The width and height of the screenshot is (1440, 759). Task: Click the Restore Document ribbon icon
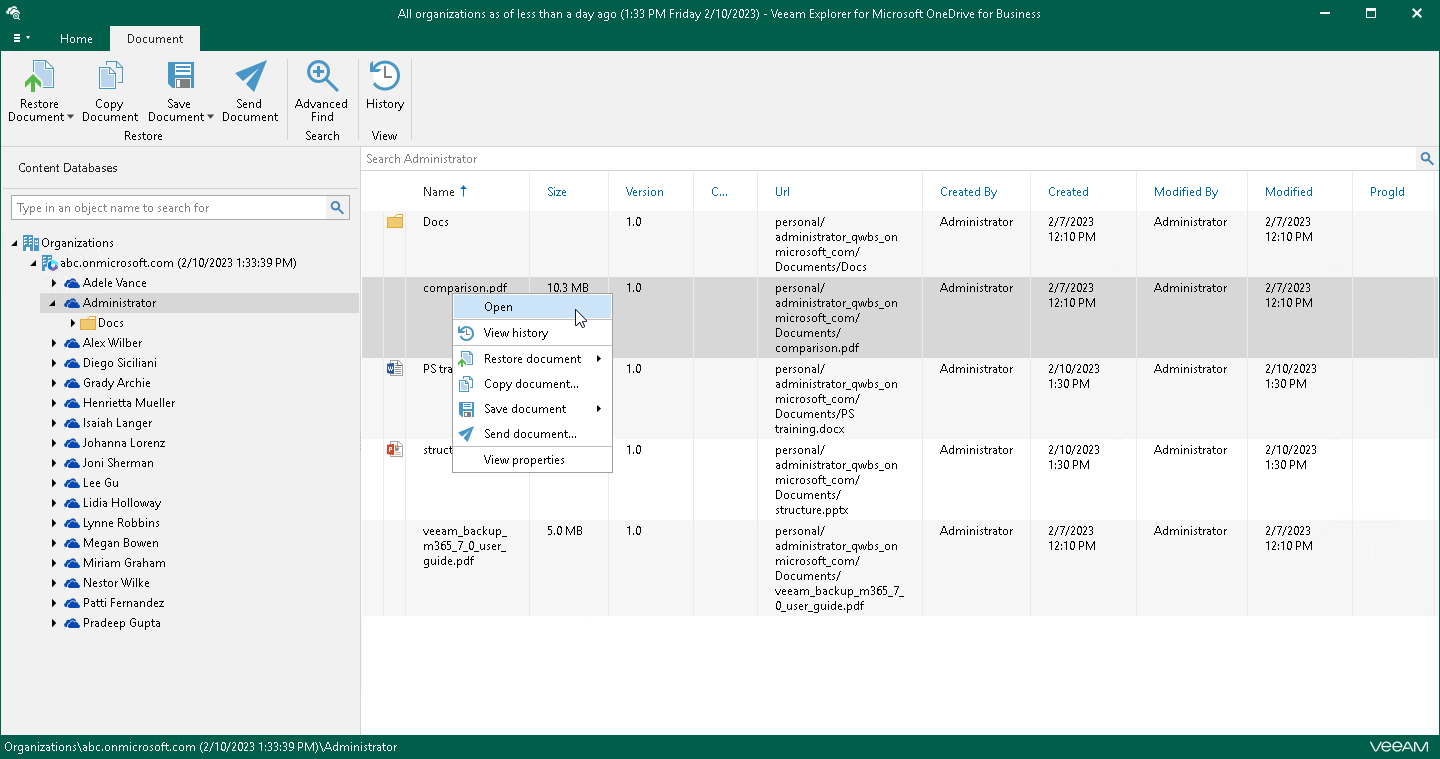[39, 77]
